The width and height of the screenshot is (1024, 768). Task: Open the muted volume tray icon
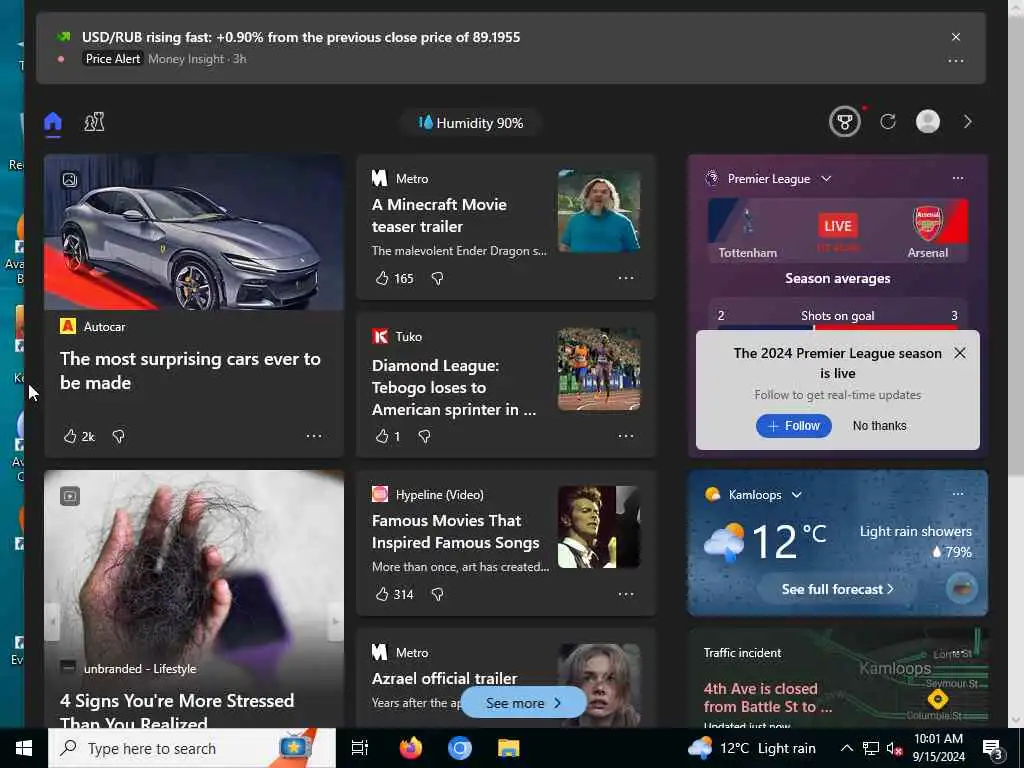894,748
